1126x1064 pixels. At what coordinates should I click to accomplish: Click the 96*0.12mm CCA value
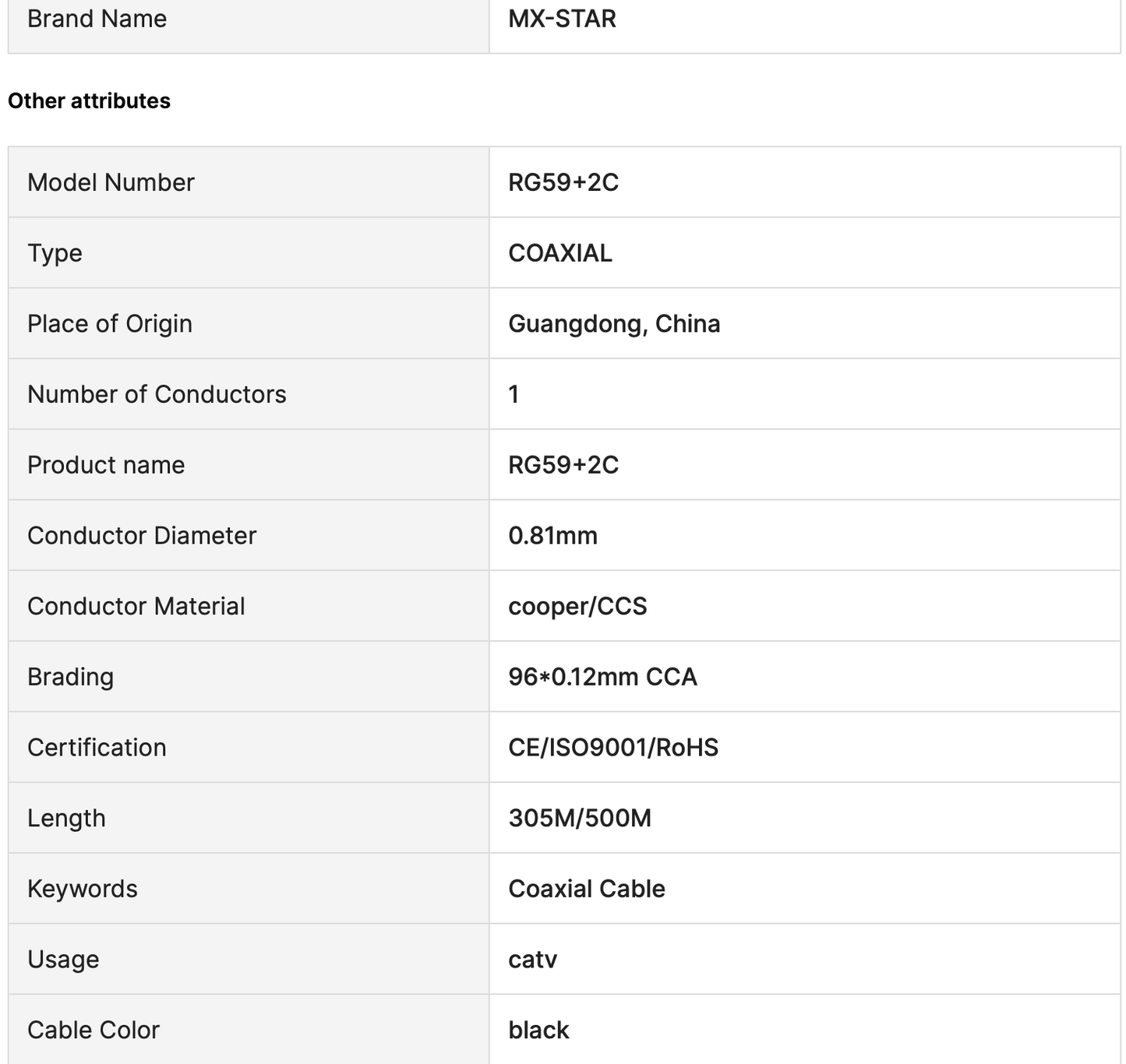click(602, 677)
